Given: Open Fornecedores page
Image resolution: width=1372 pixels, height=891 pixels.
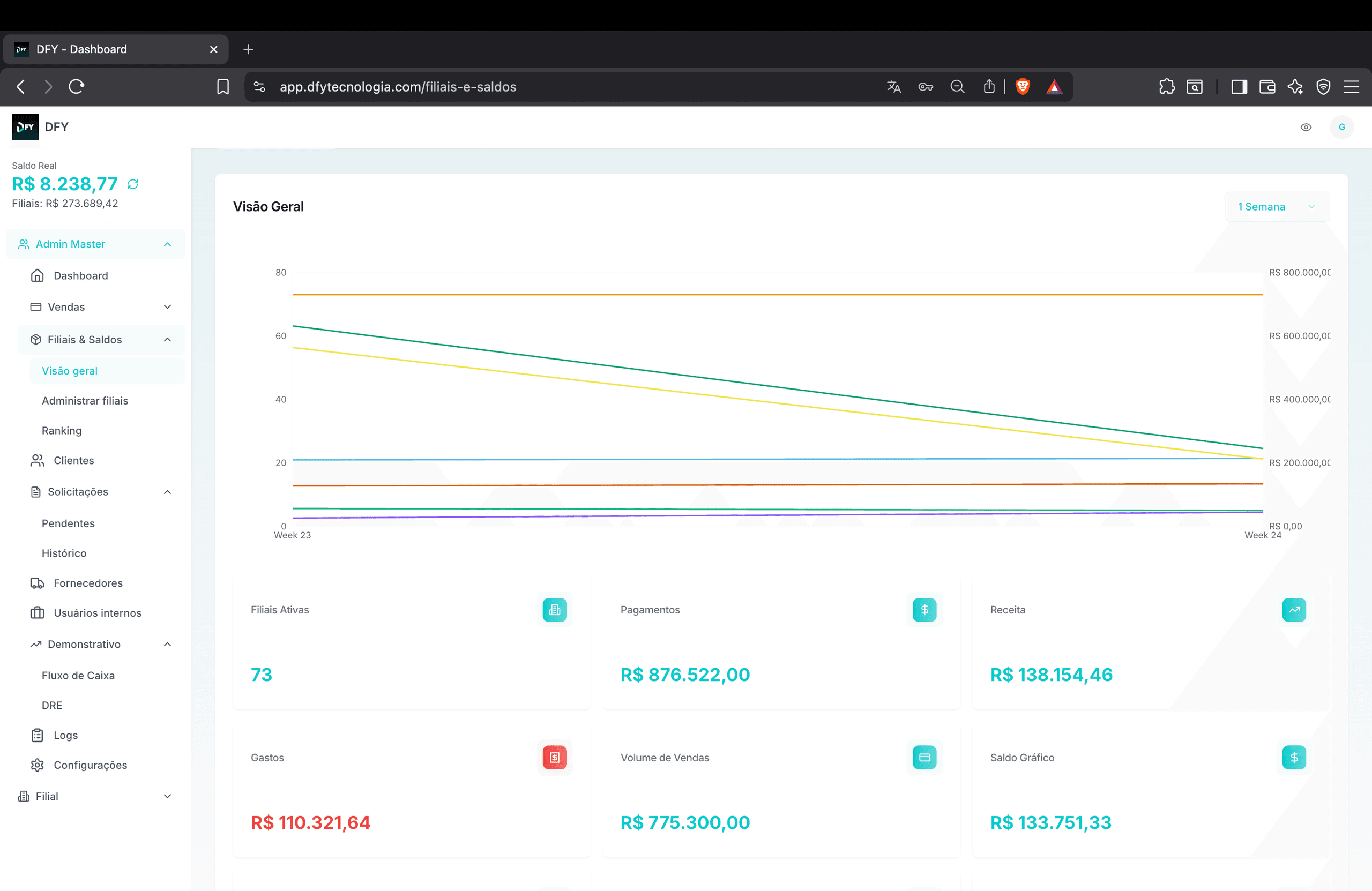Looking at the screenshot, I should coord(88,583).
